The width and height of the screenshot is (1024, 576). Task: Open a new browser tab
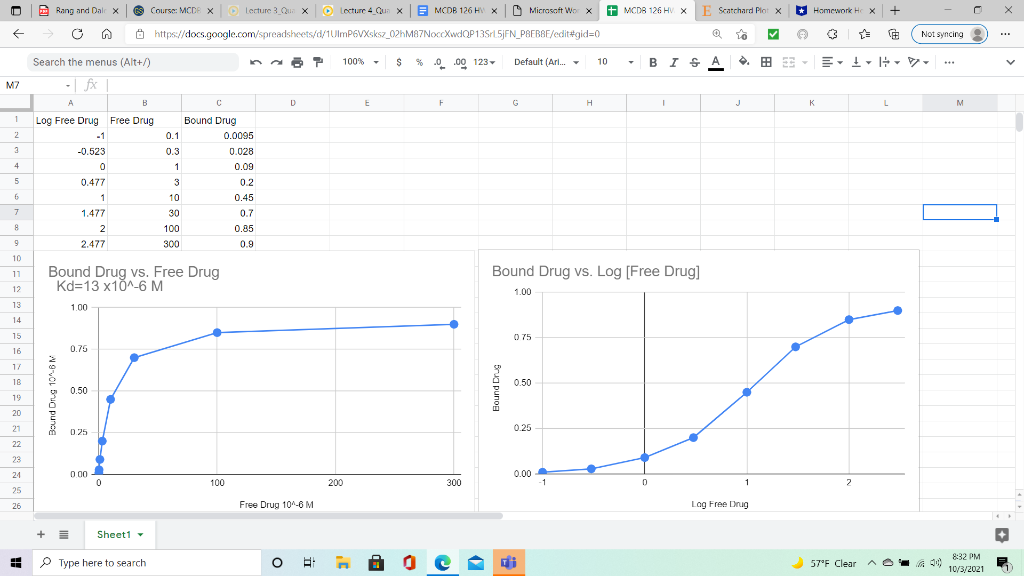(x=895, y=10)
